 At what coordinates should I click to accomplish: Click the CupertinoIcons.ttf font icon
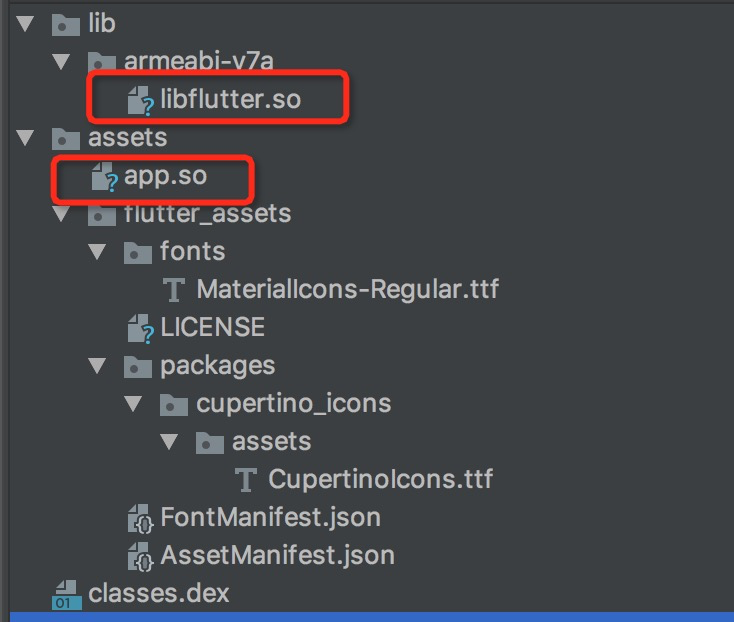[x=246, y=480]
